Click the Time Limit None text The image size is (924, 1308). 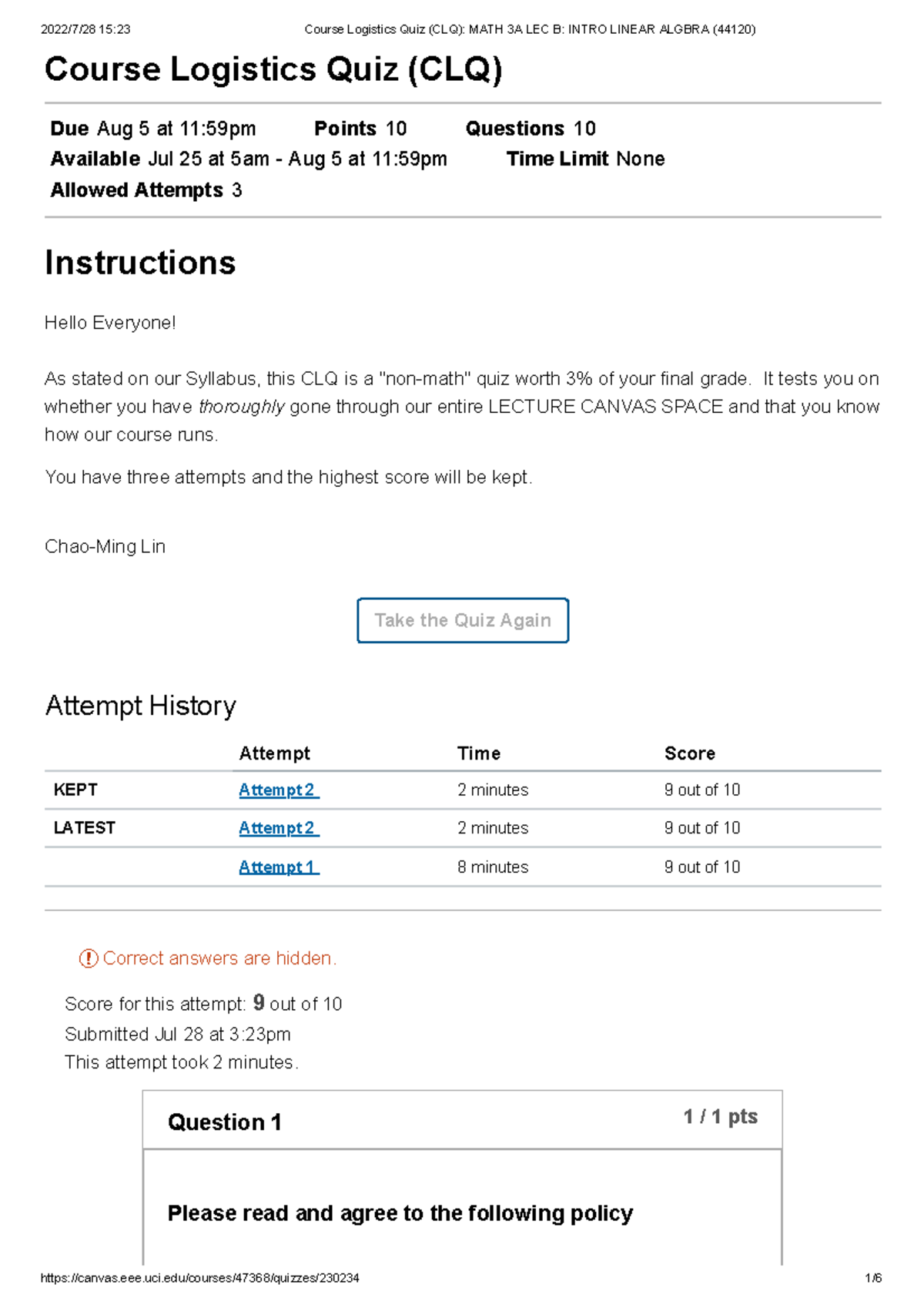[585, 159]
